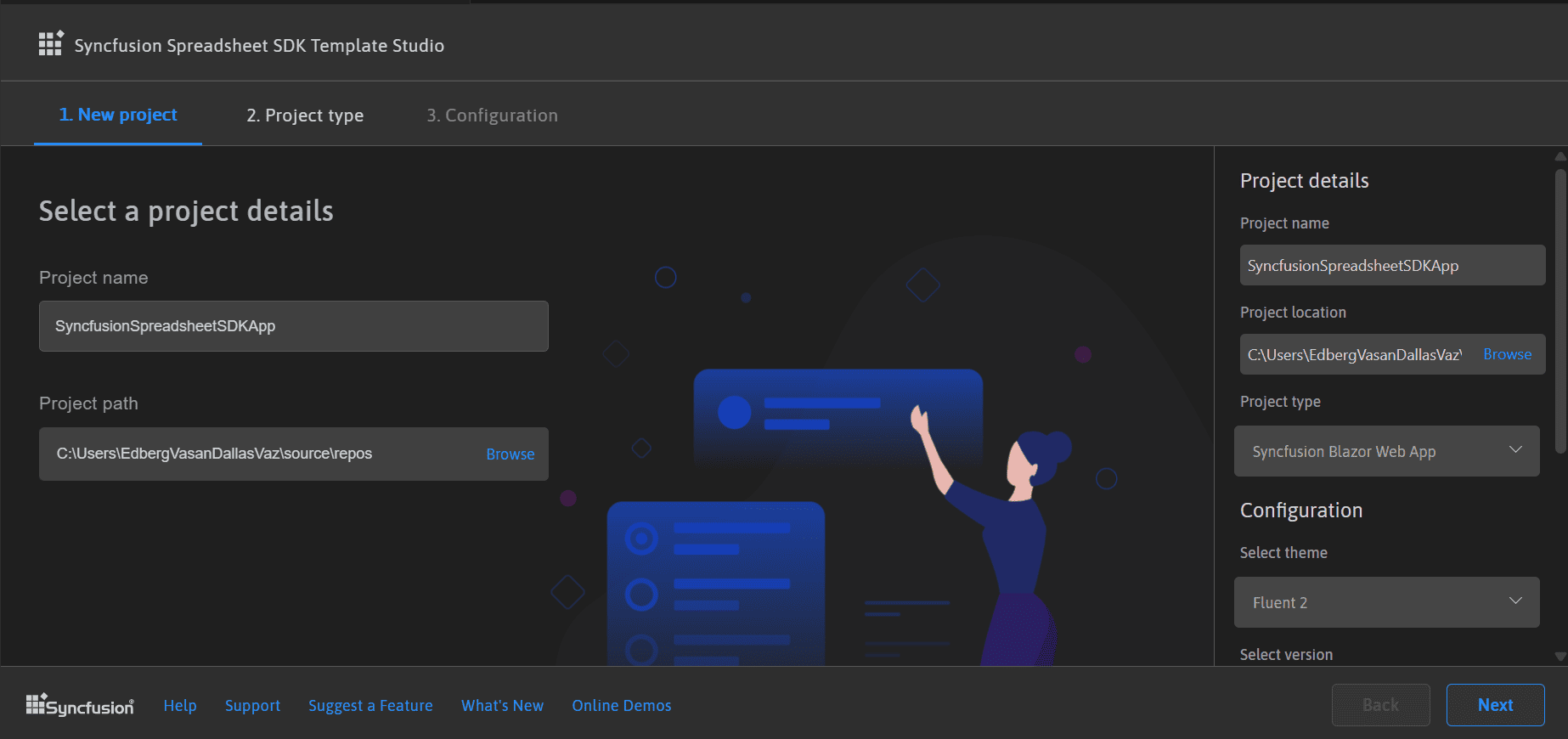Click Suggest a Feature link
The height and width of the screenshot is (739, 1568).
370,706
